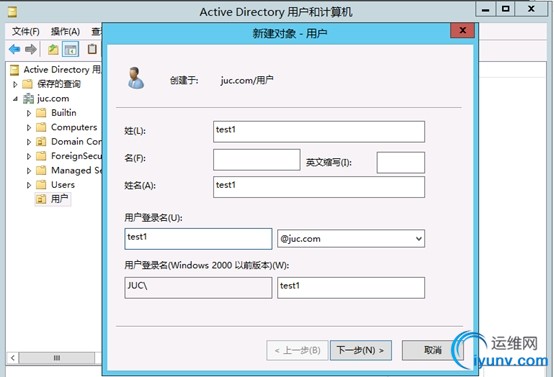Maximize the Active Directory main window

[506, 9]
